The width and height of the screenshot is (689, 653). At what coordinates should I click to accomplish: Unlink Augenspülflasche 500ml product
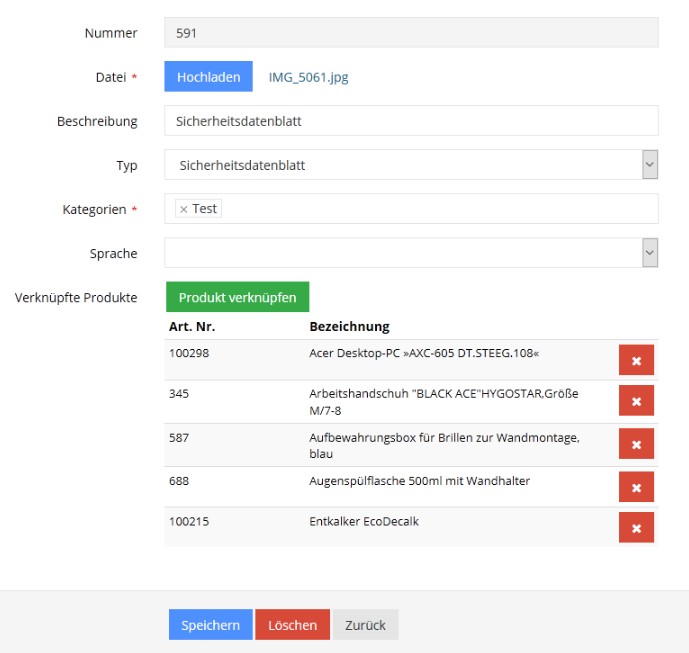636,487
